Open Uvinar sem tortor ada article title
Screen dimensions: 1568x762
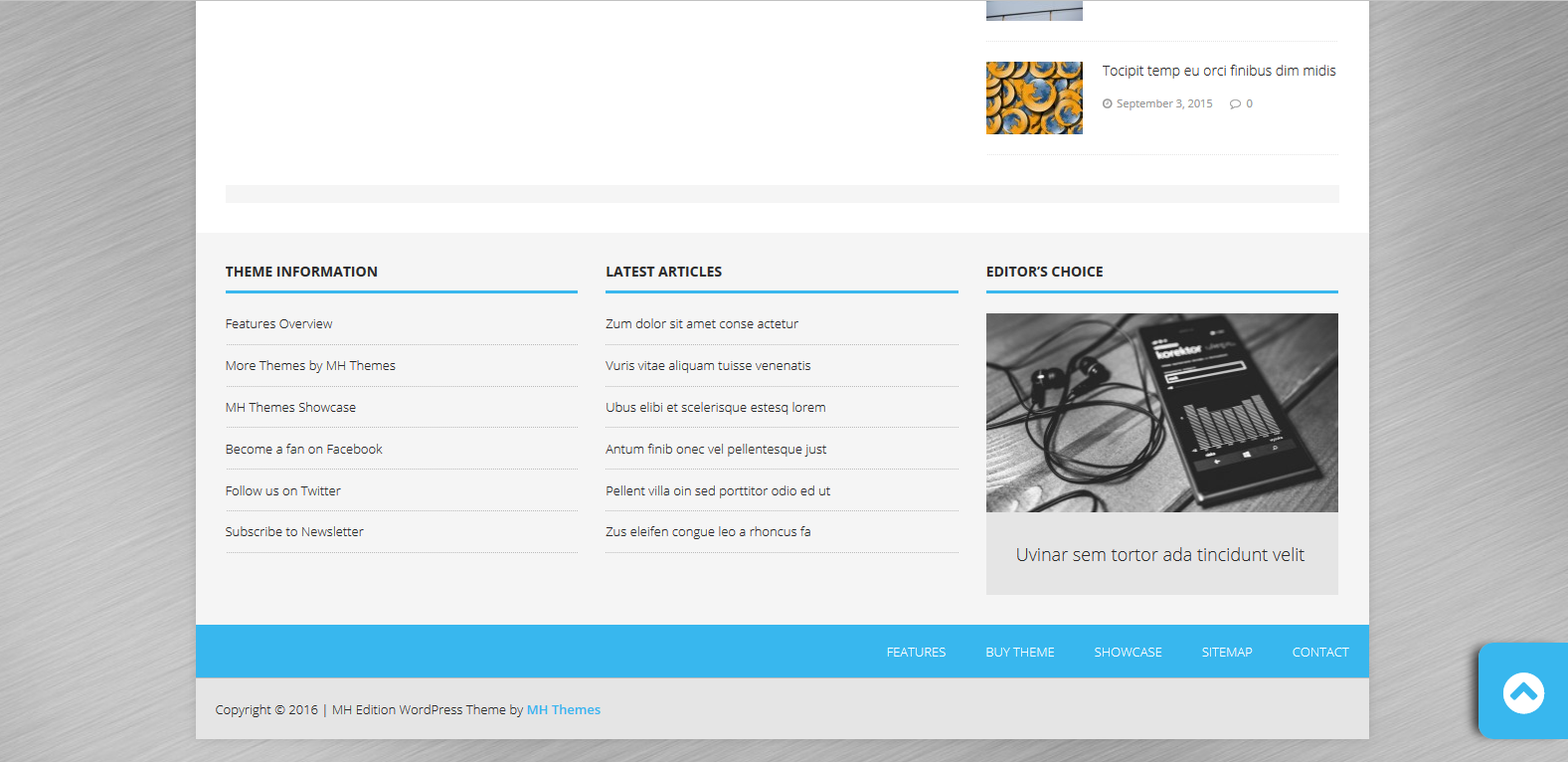pos(1159,555)
